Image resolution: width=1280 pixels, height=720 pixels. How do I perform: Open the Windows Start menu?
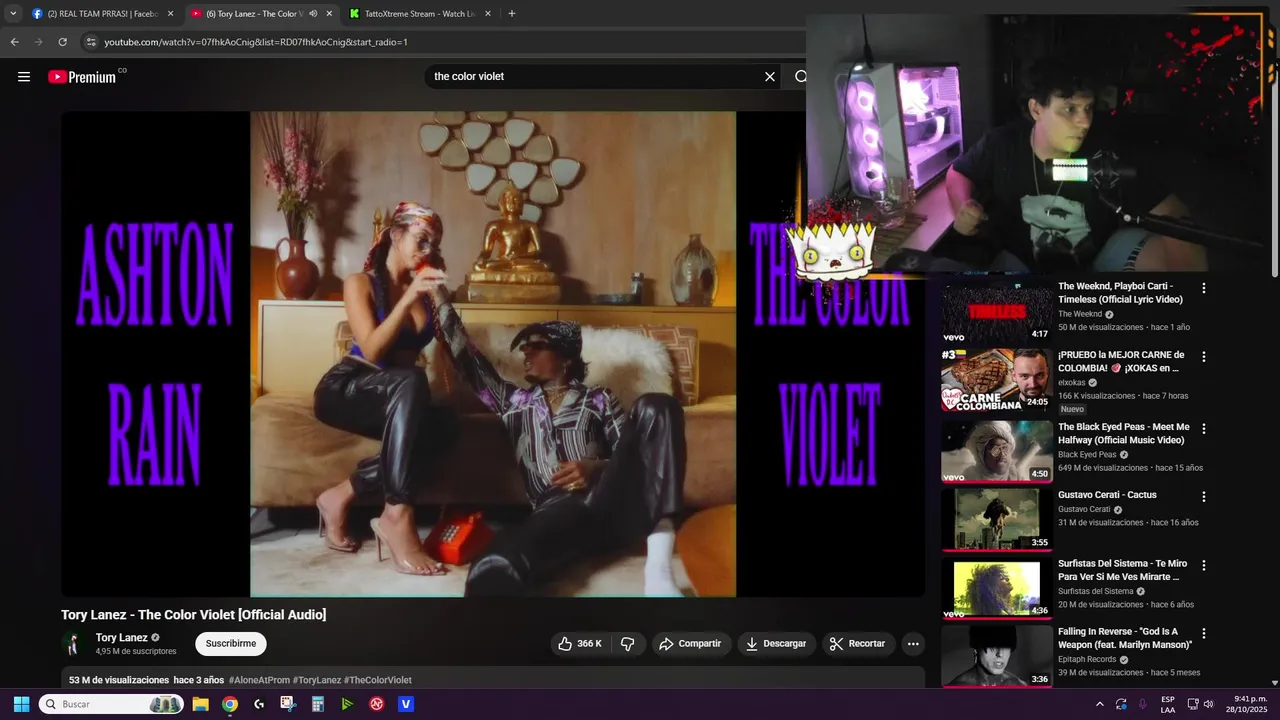(21, 704)
